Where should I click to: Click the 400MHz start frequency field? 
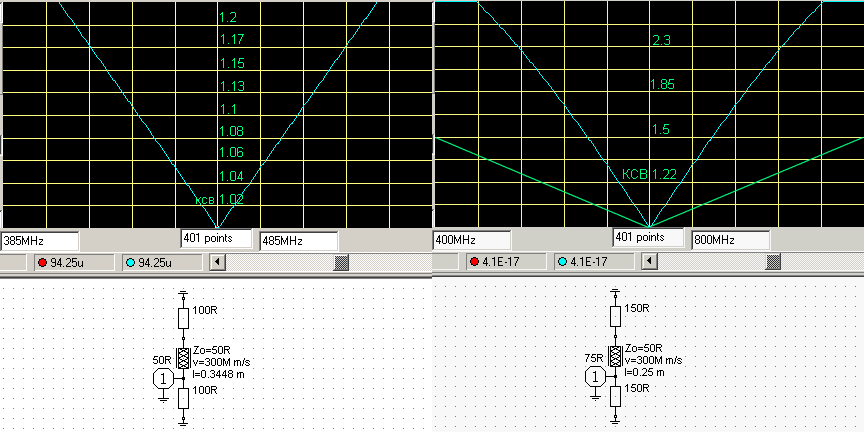[472, 240]
